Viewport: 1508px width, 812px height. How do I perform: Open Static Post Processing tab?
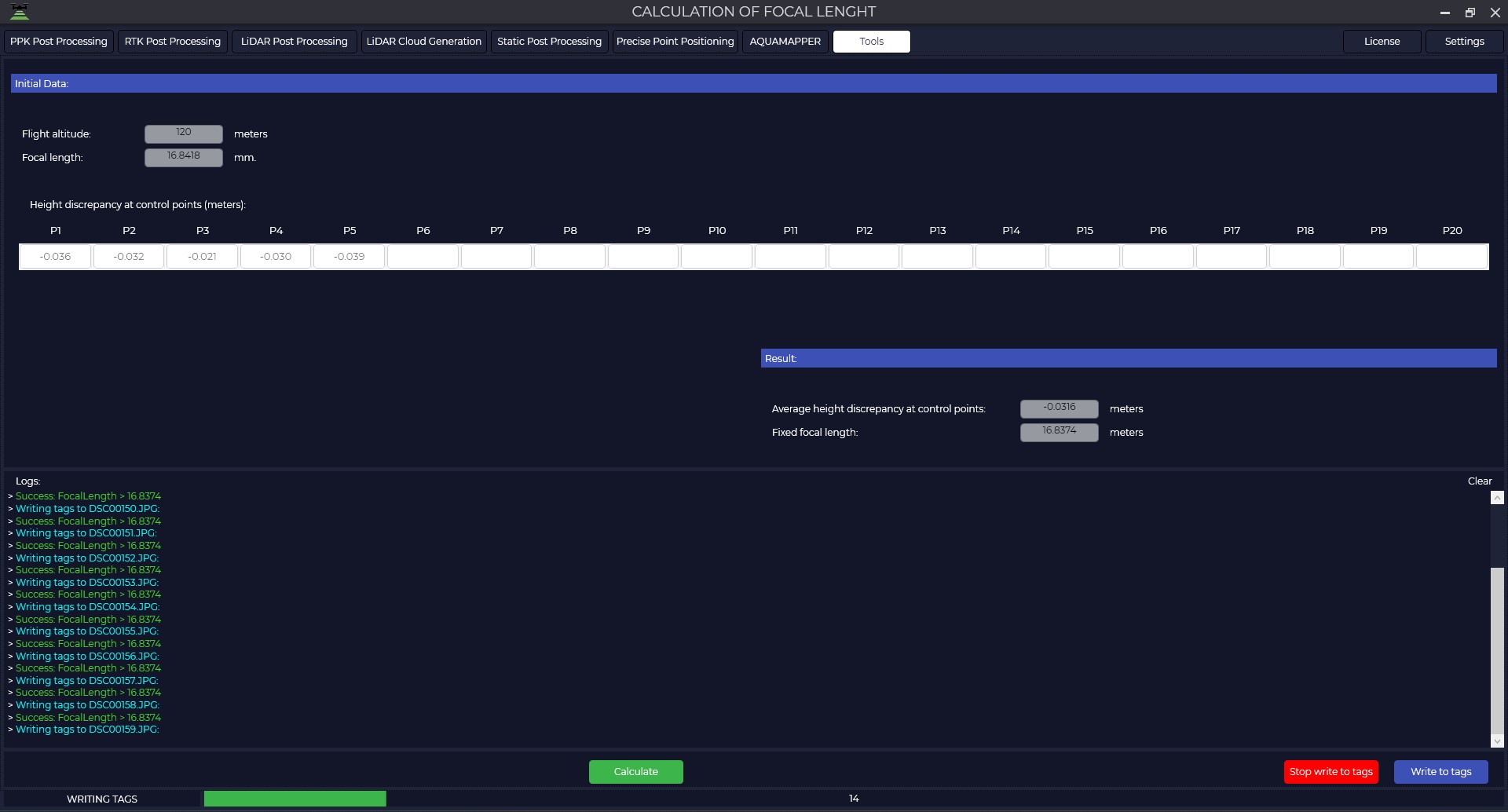[x=549, y=42]
